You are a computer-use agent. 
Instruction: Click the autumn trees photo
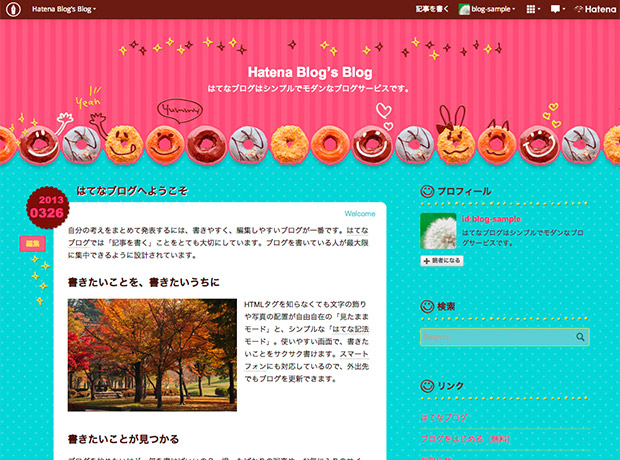[152, 355]
